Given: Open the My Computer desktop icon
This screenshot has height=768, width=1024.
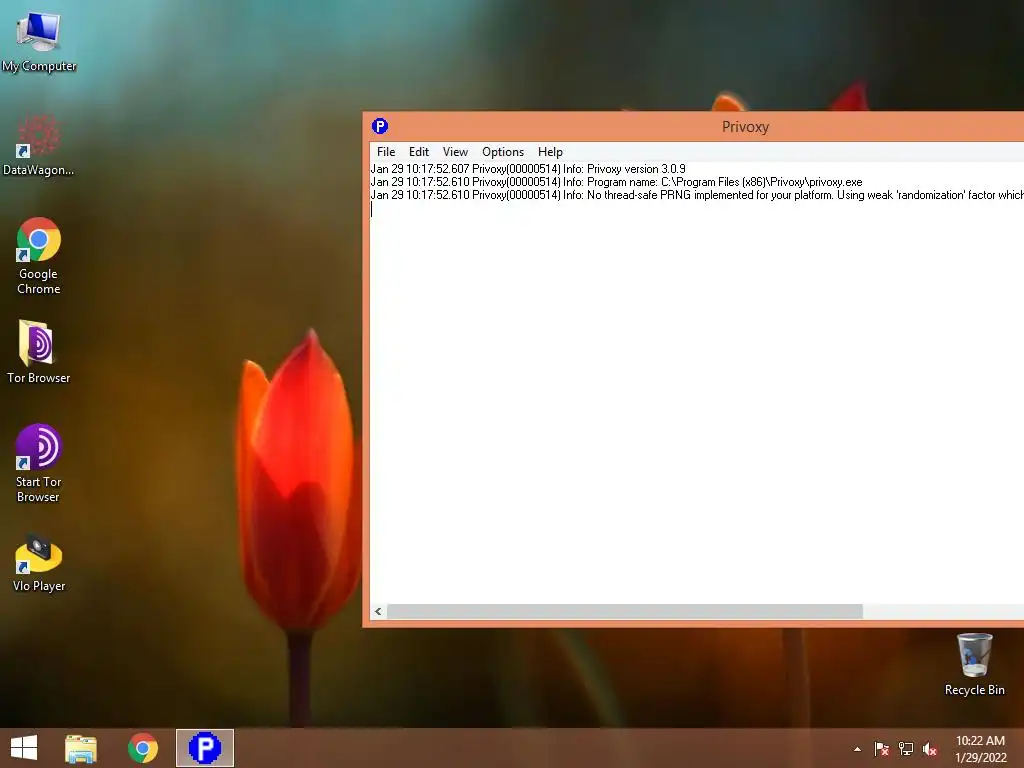Looking at the screenshot, I should click(39, 40).
